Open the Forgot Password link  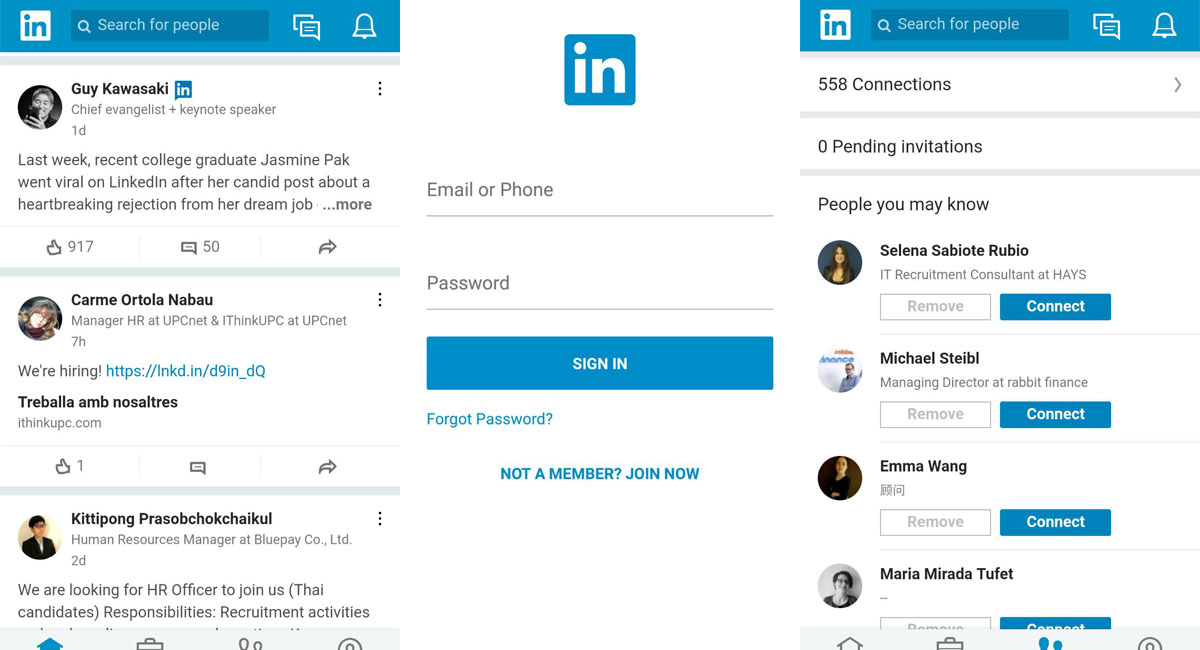click(x=490, y=419)
